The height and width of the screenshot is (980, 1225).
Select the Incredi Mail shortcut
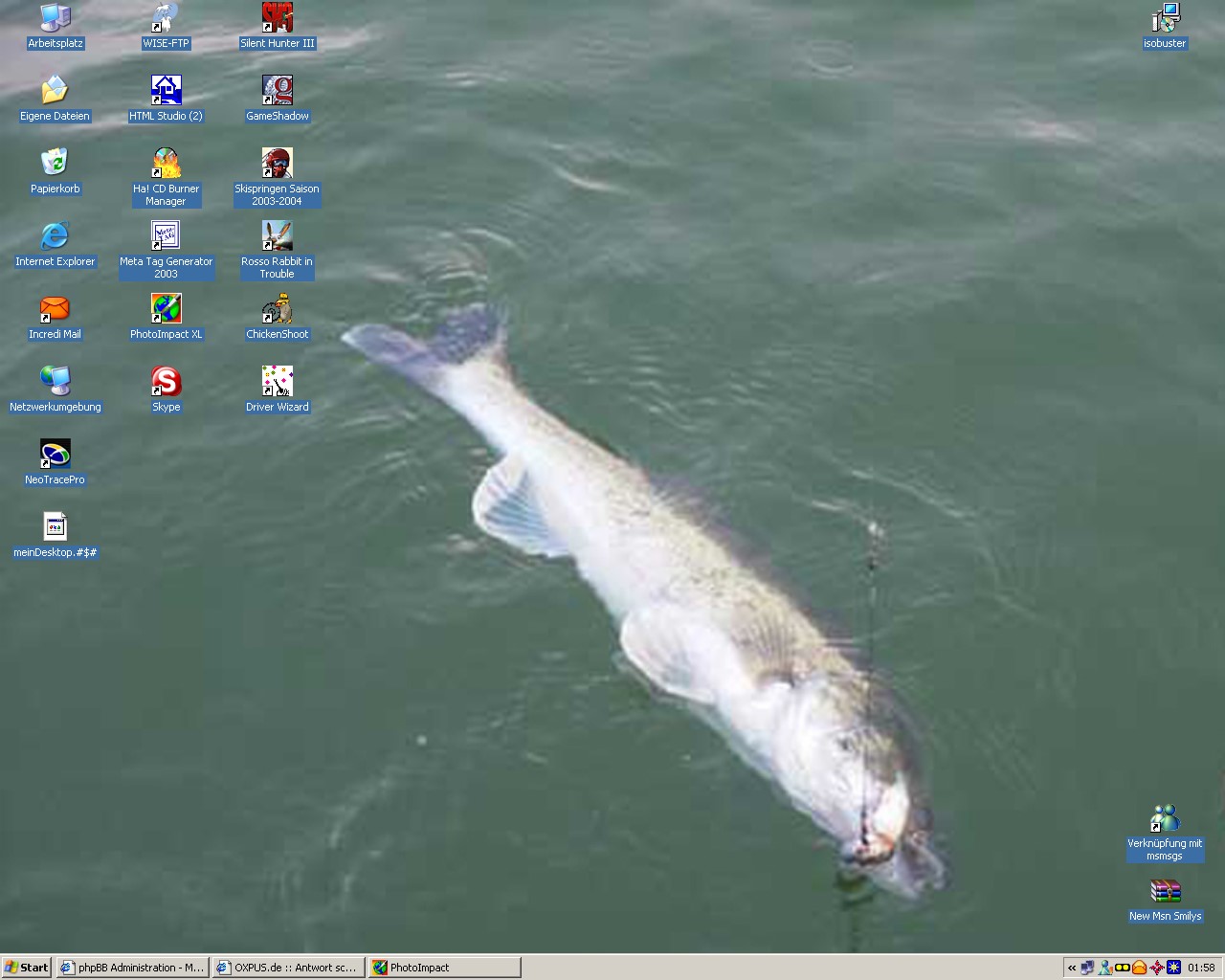click(x=56, y=309)
